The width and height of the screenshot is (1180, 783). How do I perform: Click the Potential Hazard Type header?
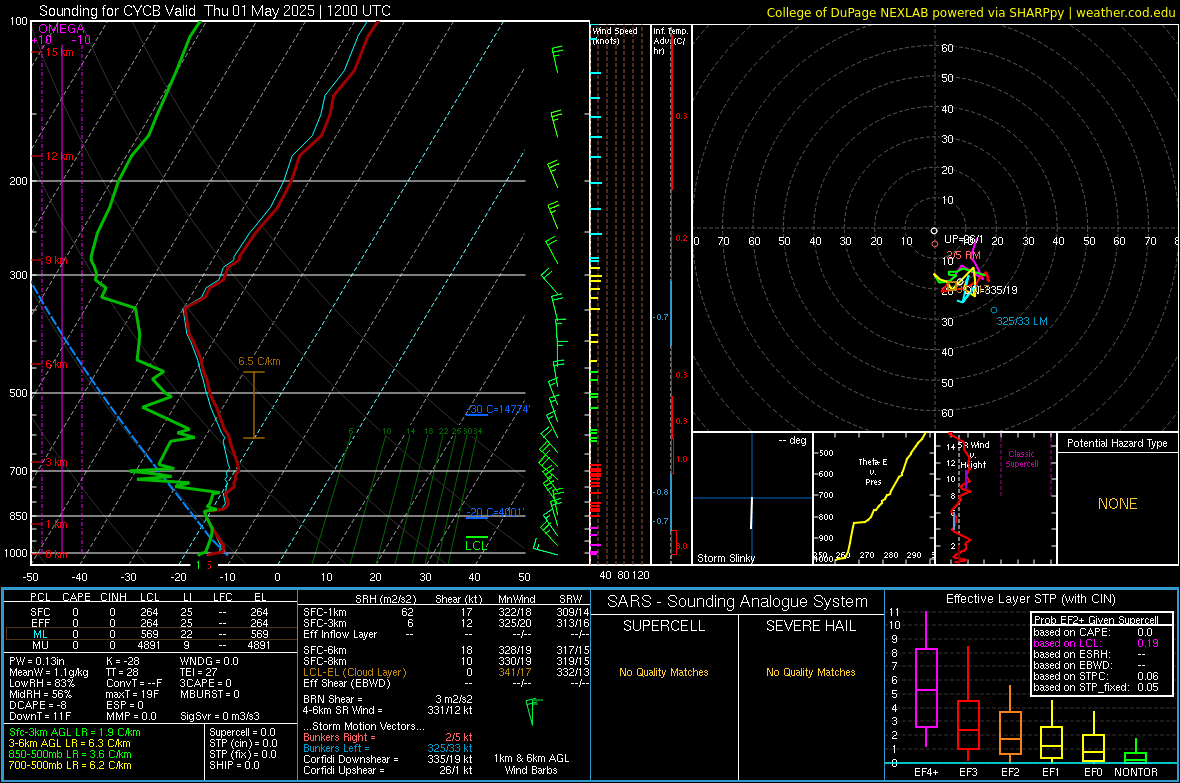pos(1117,443)
